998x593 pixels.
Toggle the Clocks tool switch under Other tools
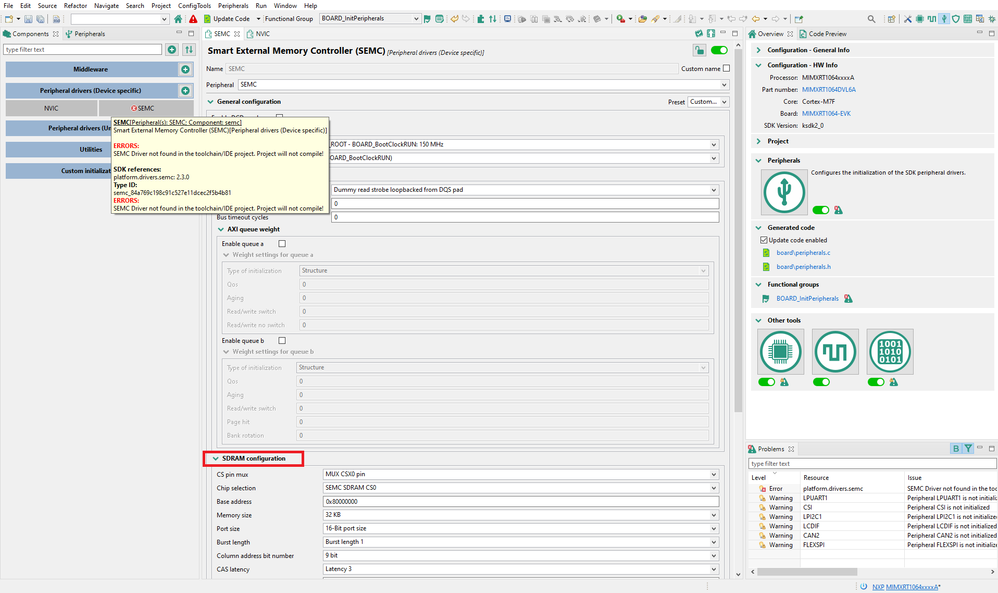821,382
